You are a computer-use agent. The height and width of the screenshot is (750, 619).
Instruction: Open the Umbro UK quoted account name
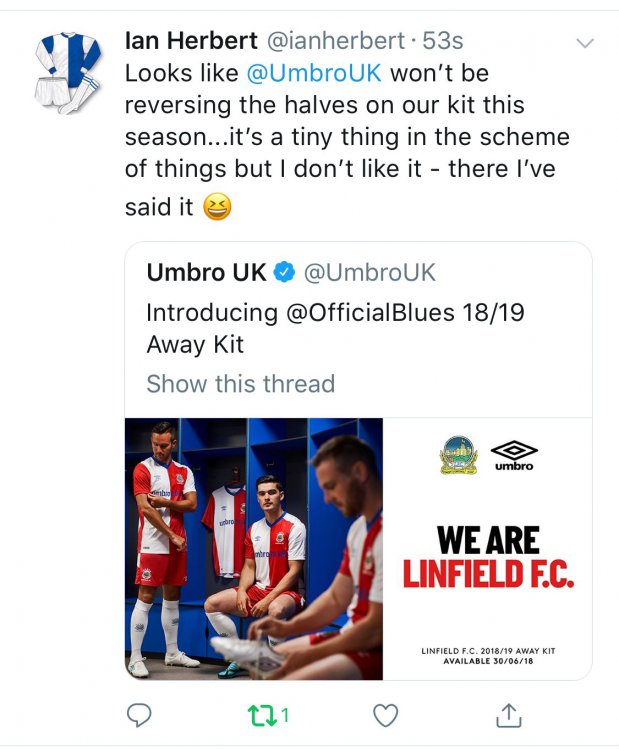(207, 272)
